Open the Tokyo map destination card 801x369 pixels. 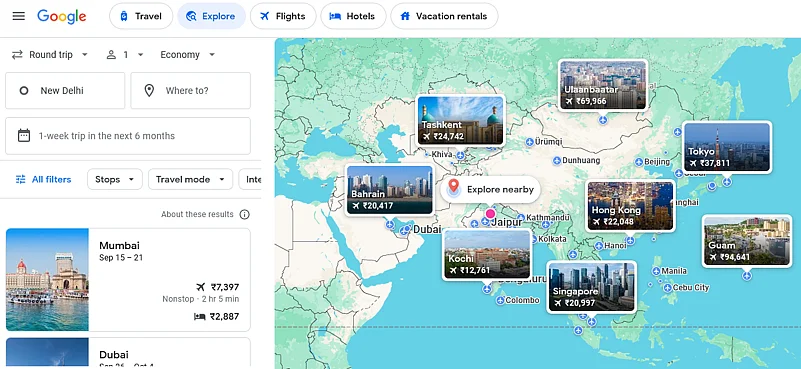726,147
